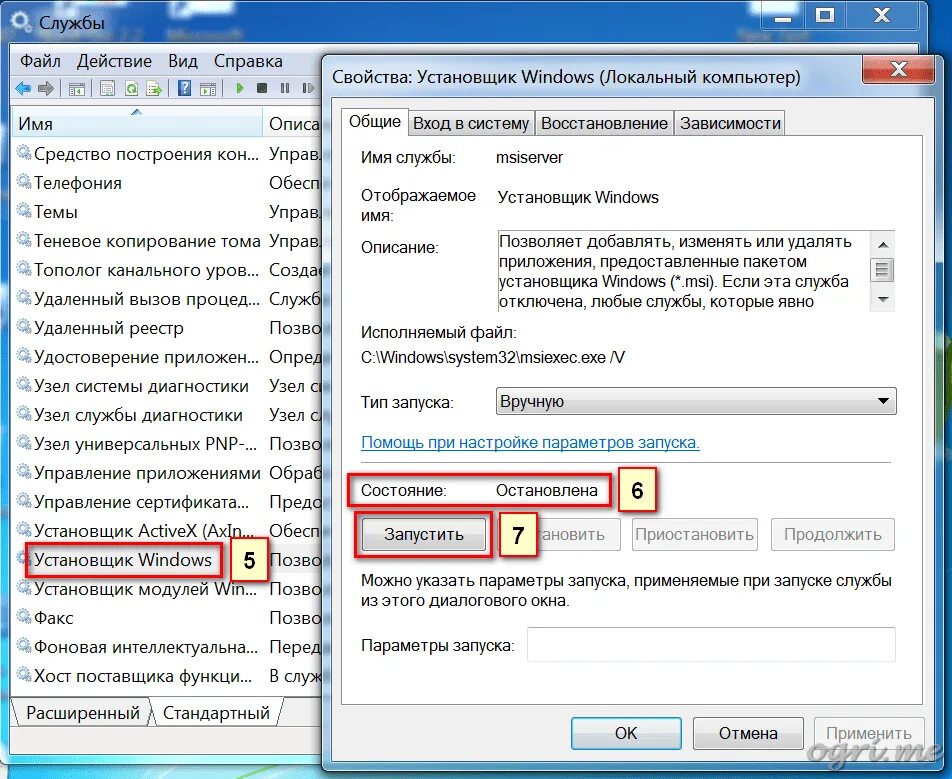This screenshot has width=952, height=779.
Task: Click the green Refresh toolbar icon
Action: coord(131,89)
